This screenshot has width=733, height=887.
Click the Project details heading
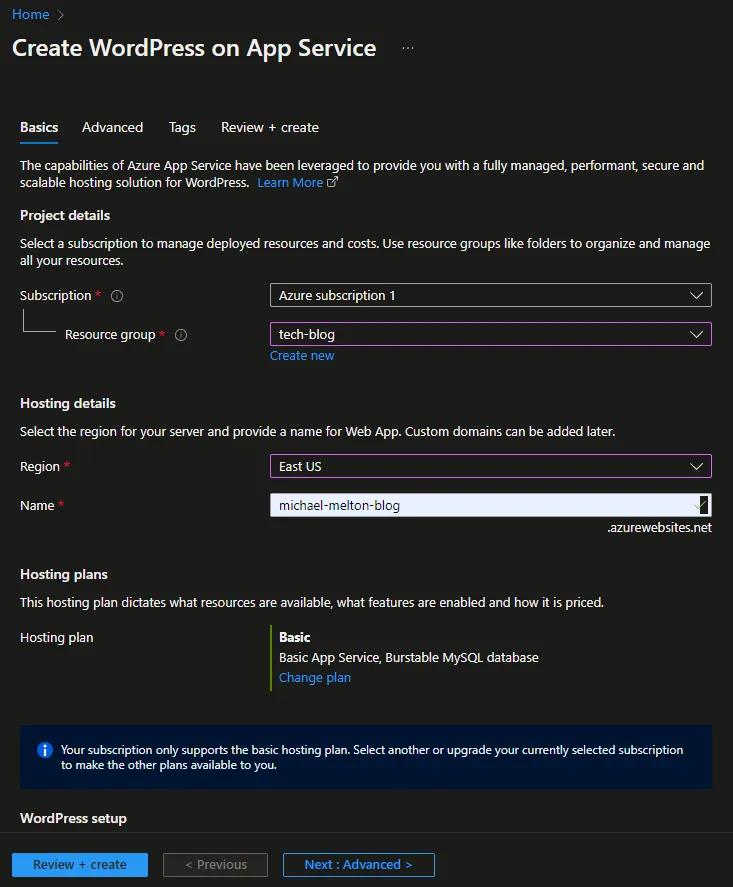(x=65, y=216)
